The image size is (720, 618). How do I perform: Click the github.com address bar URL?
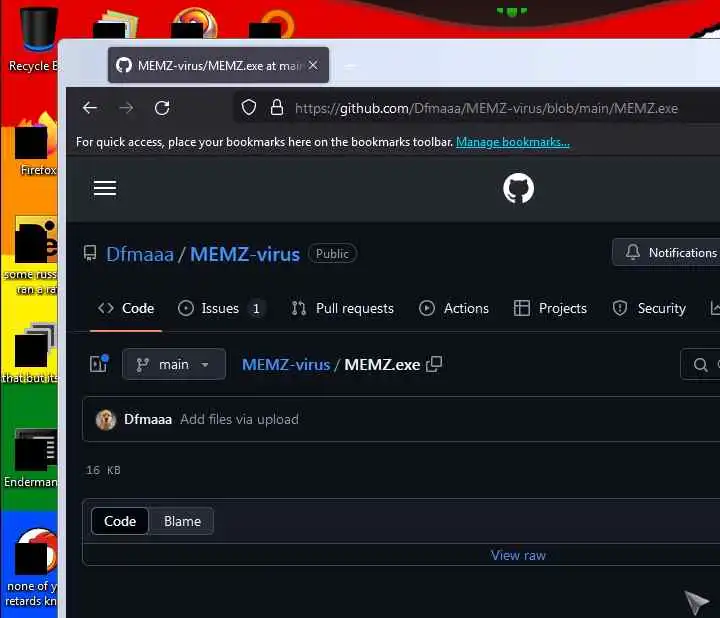point(486,108)
